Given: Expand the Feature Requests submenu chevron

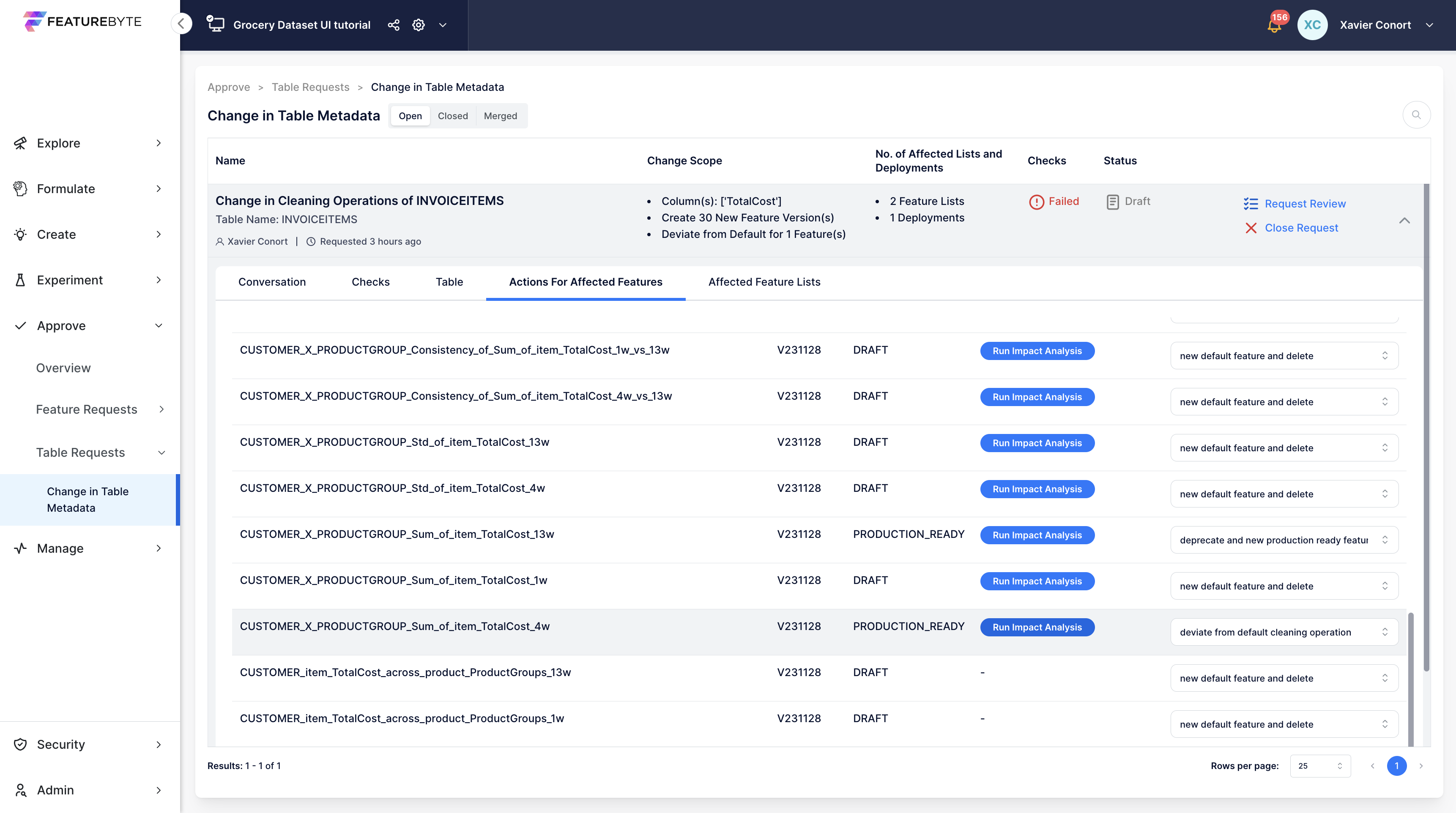Looking at the screenshot, I should (x=161, y=409).
